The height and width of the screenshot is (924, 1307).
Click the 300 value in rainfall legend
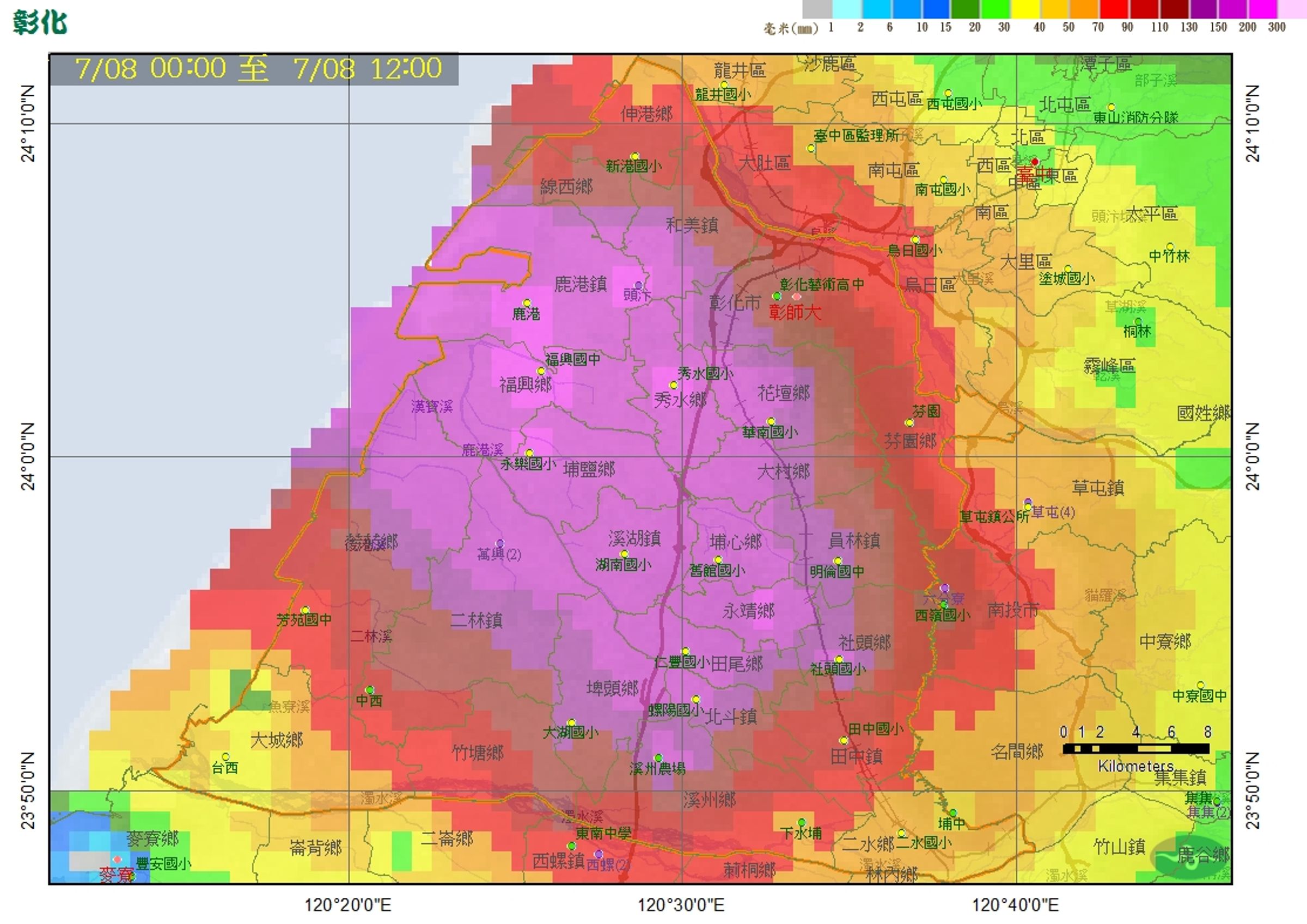click(x=1277, y=27)
